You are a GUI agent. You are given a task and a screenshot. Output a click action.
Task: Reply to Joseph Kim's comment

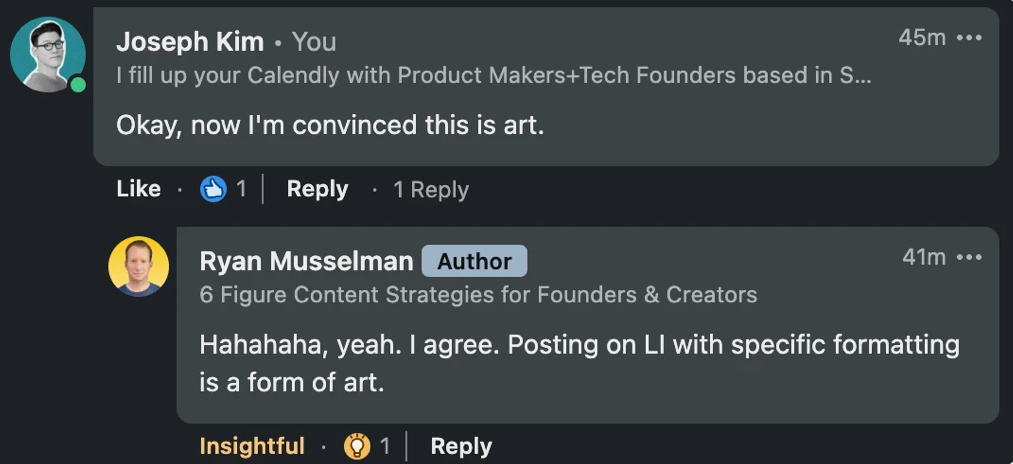[x=317, y=189]
